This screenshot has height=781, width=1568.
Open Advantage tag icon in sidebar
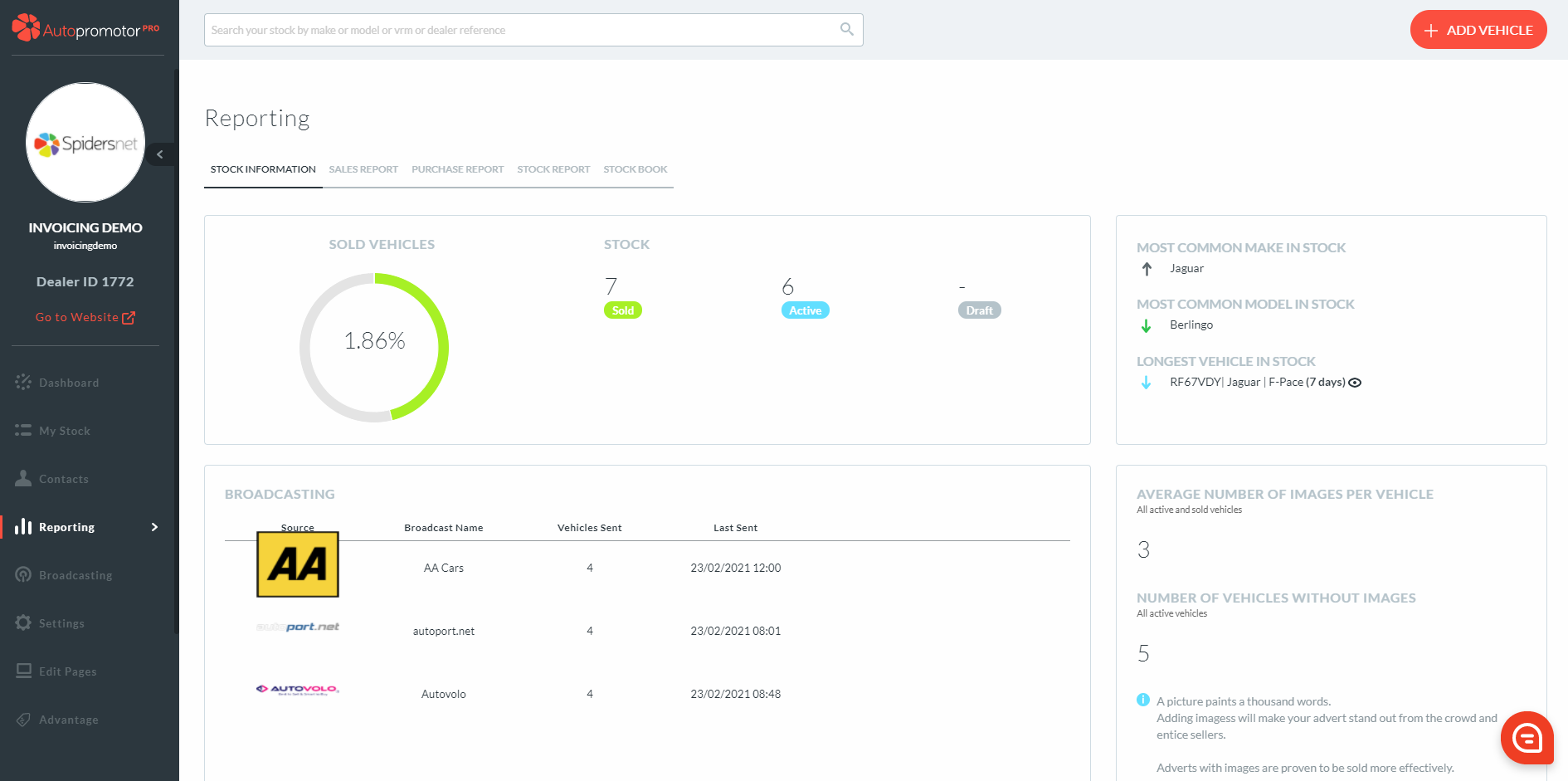coord(23,720)
